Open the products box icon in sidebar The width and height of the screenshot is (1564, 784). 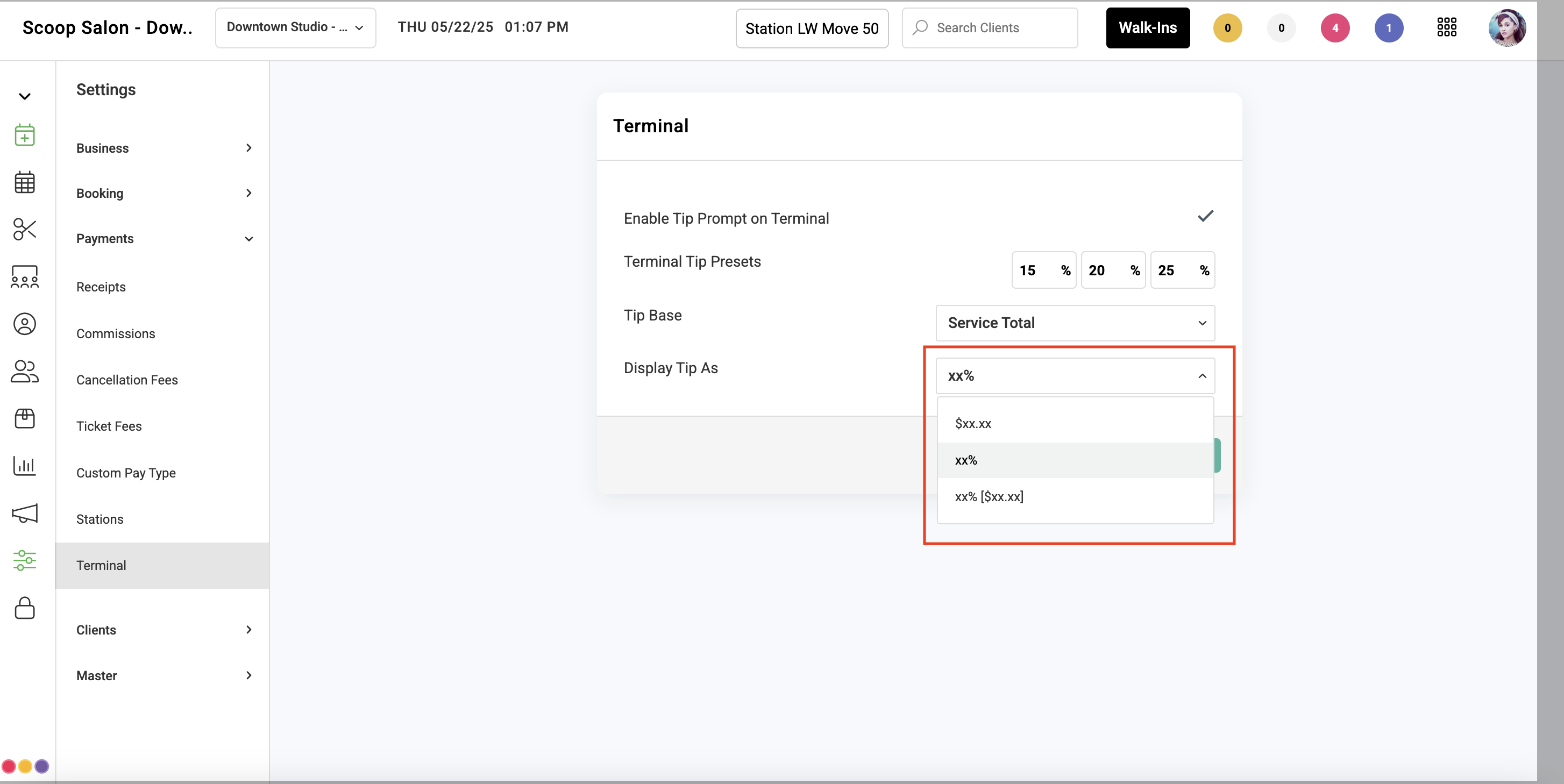click(24, 419)
